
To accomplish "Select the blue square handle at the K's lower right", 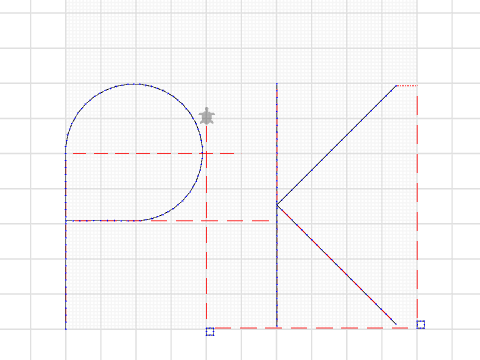I will (x=421, y=325).
